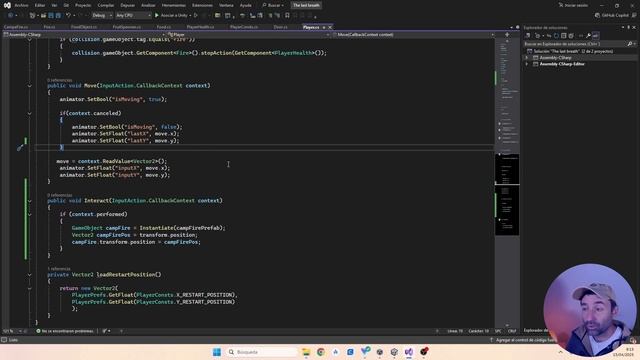Click 'No se encontraron problemas' status indicator
Screen dimensions: 640x360
pyautogui.click(x=65, y=331)
